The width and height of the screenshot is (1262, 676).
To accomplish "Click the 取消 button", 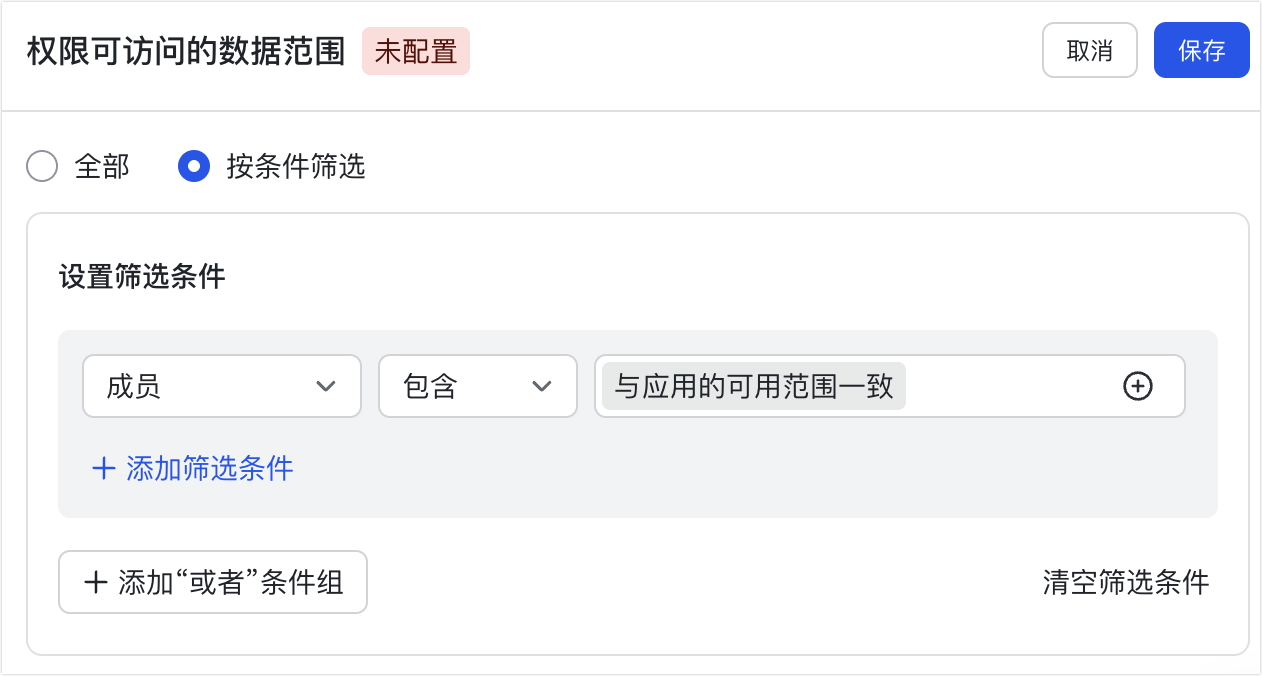I will pos(1089,50).
